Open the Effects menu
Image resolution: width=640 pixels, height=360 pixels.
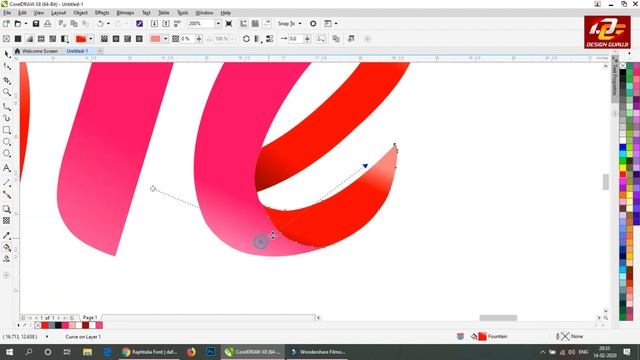pyautogui.click(x=102, y=13)
